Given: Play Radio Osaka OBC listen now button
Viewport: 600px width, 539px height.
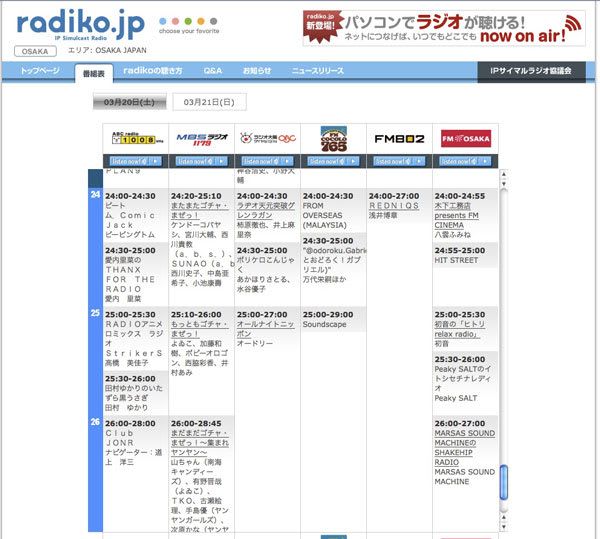Looking at the screenshot, I should tap(267, 161).
